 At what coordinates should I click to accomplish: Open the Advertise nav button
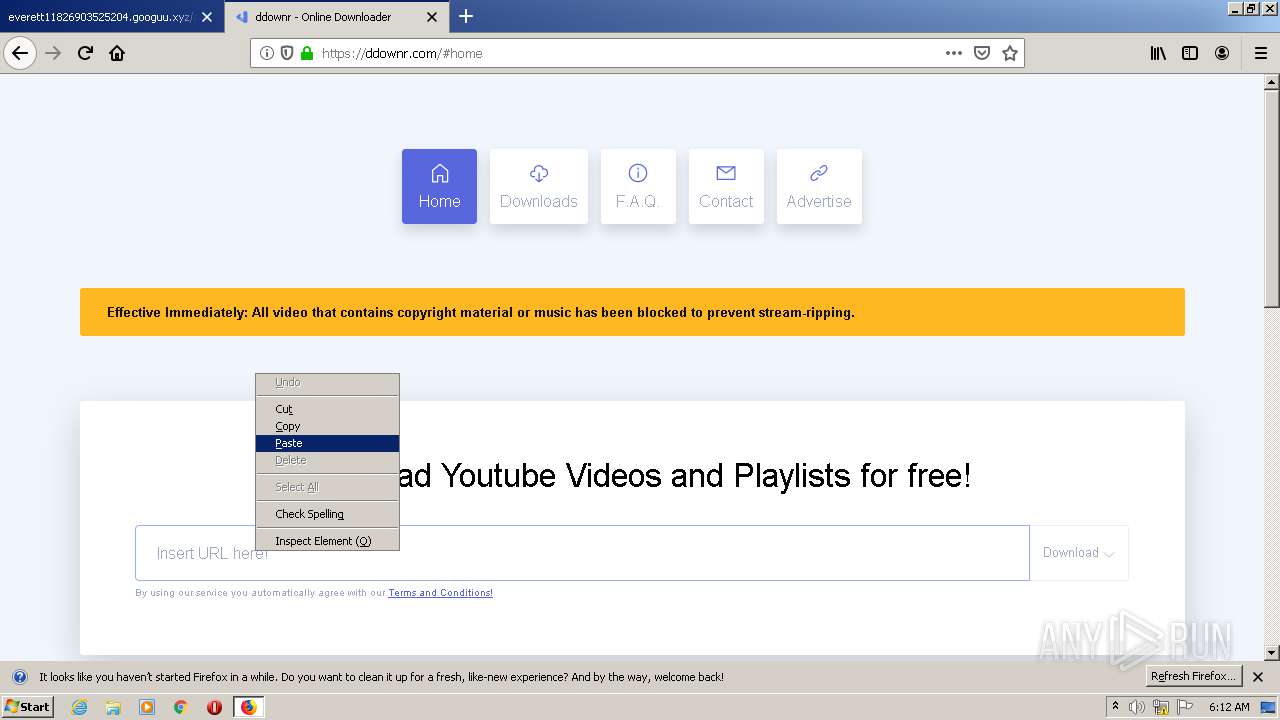819,187
